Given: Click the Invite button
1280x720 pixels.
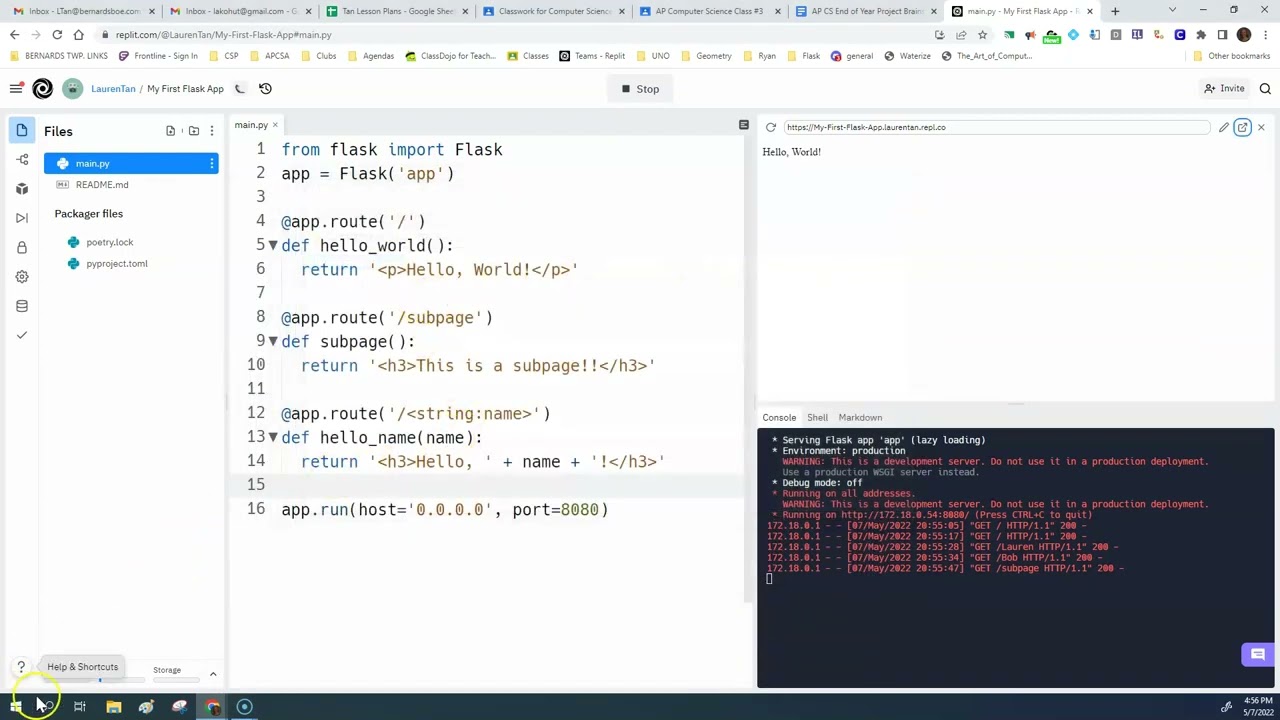Looking at the screenshot, I should tap(1224, 89).
